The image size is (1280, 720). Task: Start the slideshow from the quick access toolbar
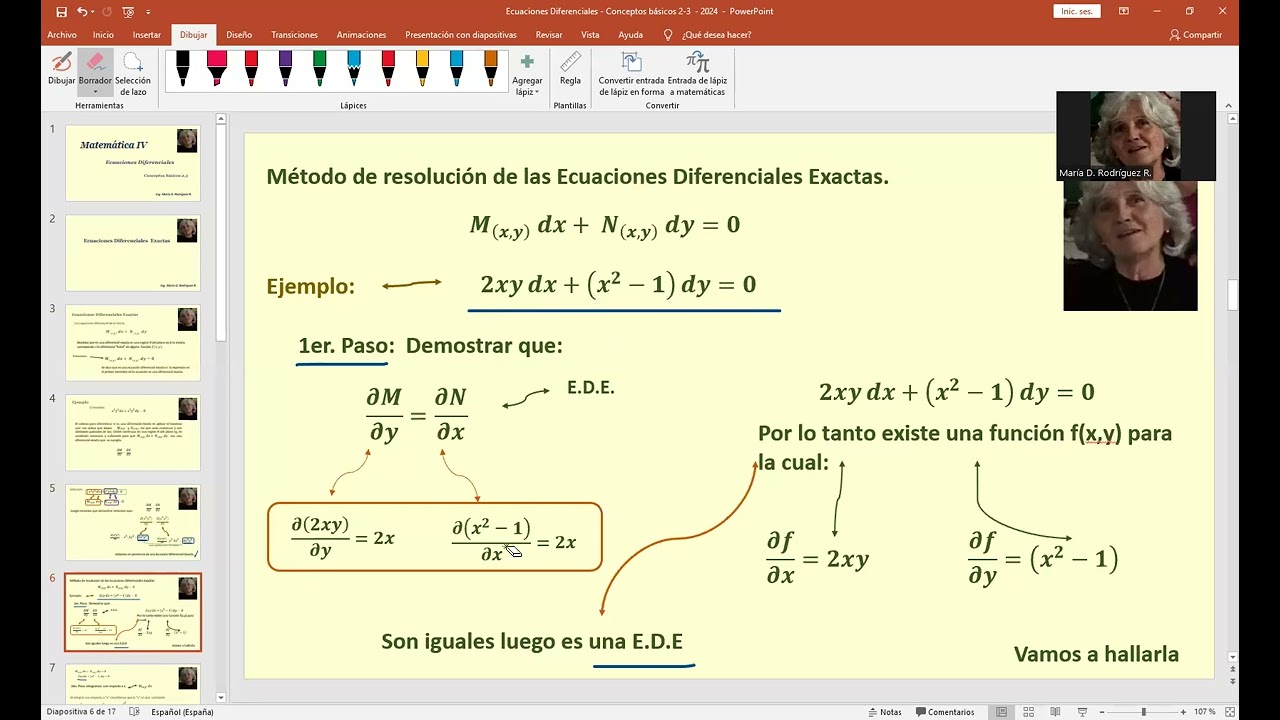click(128, 12)
